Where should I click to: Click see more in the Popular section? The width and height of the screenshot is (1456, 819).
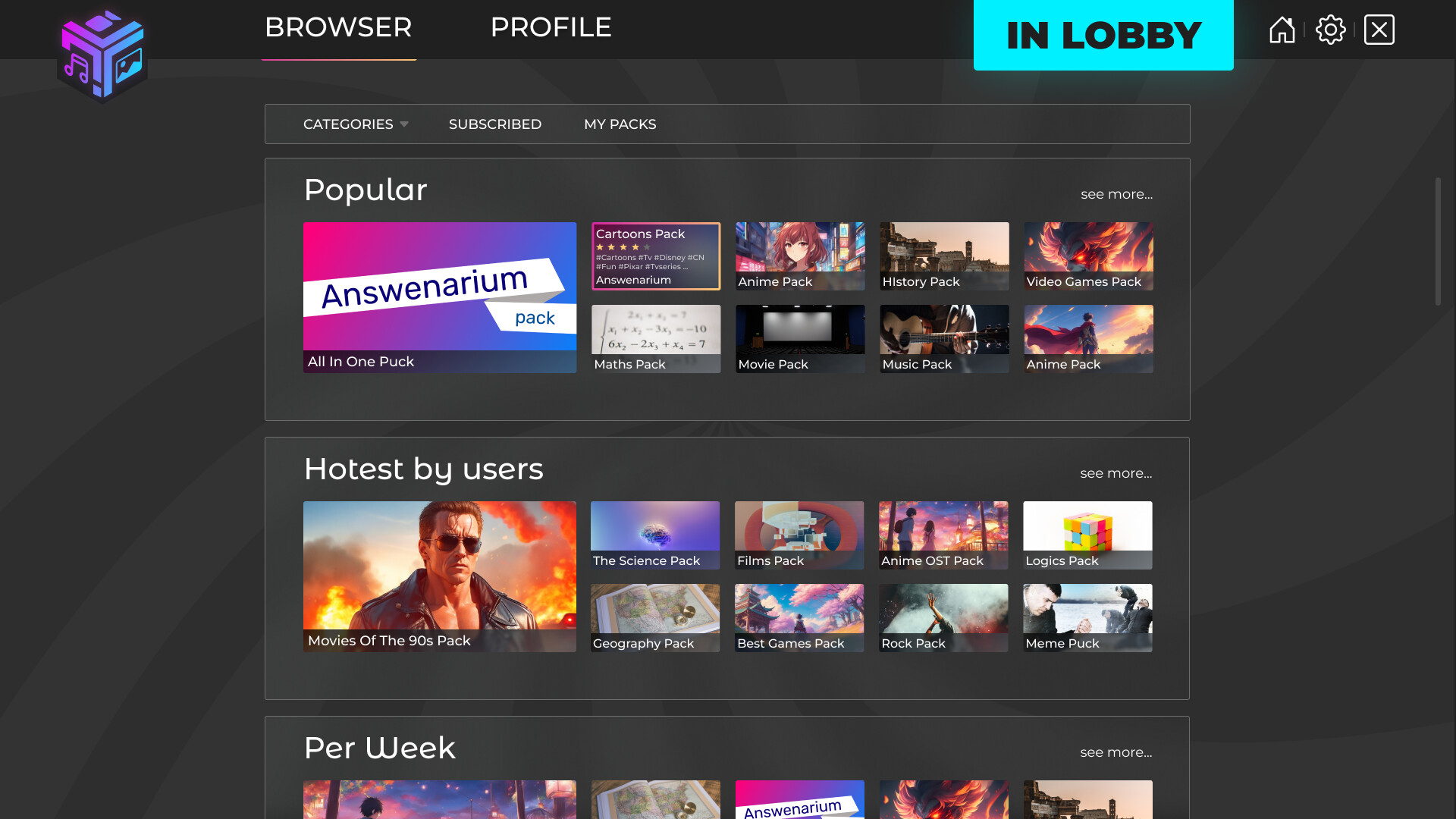click(x=1116, y=194)
